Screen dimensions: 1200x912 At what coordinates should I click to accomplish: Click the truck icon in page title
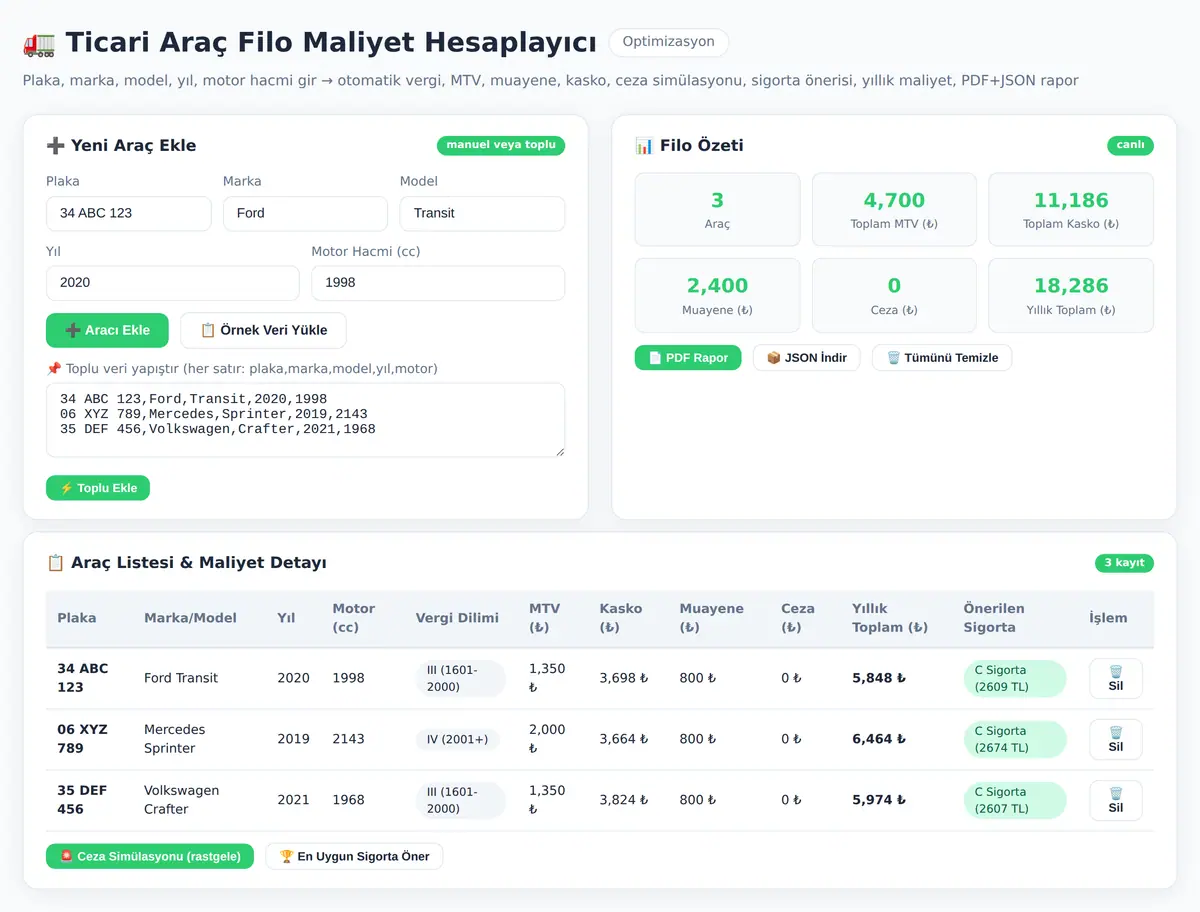coord(39,43)
